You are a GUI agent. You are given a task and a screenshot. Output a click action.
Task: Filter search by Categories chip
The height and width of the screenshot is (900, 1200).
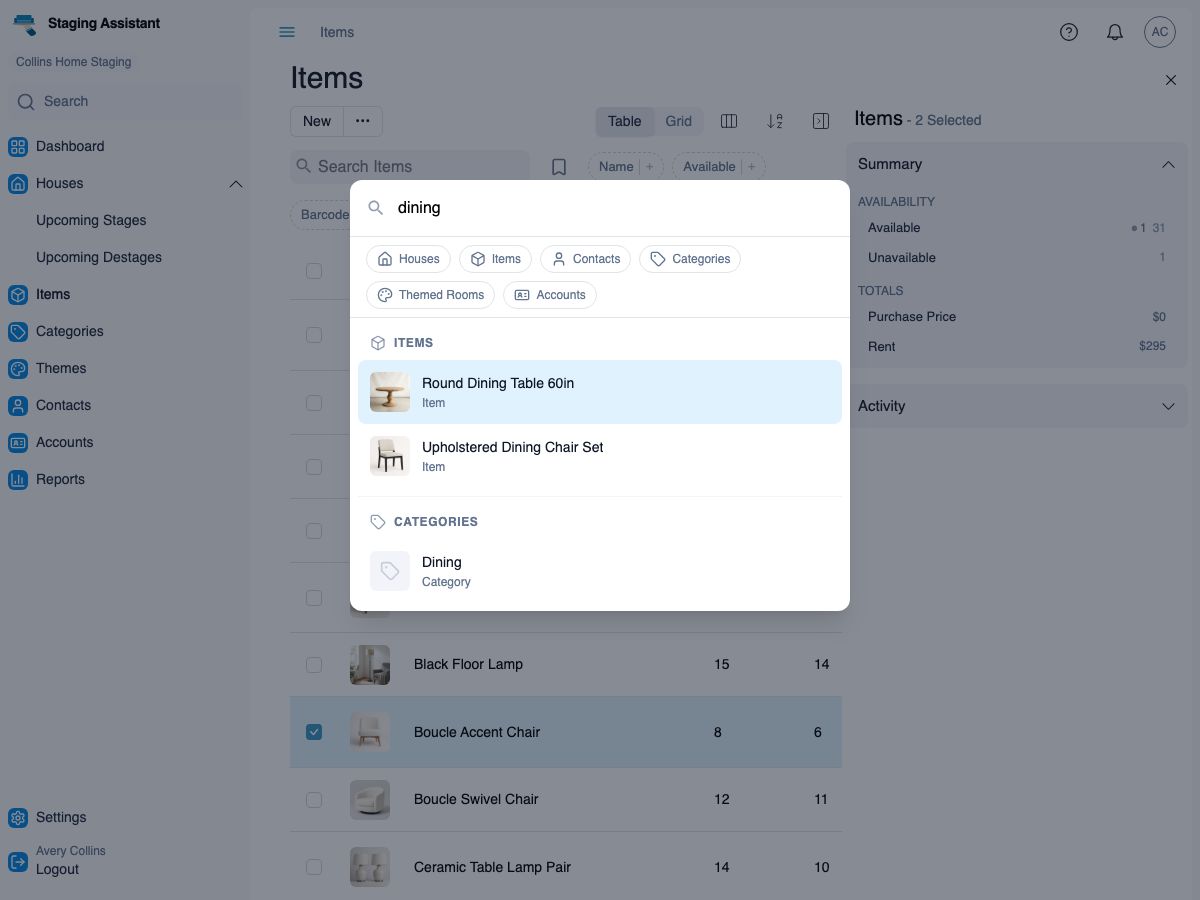pyautogui.click(x=690, y=259)
